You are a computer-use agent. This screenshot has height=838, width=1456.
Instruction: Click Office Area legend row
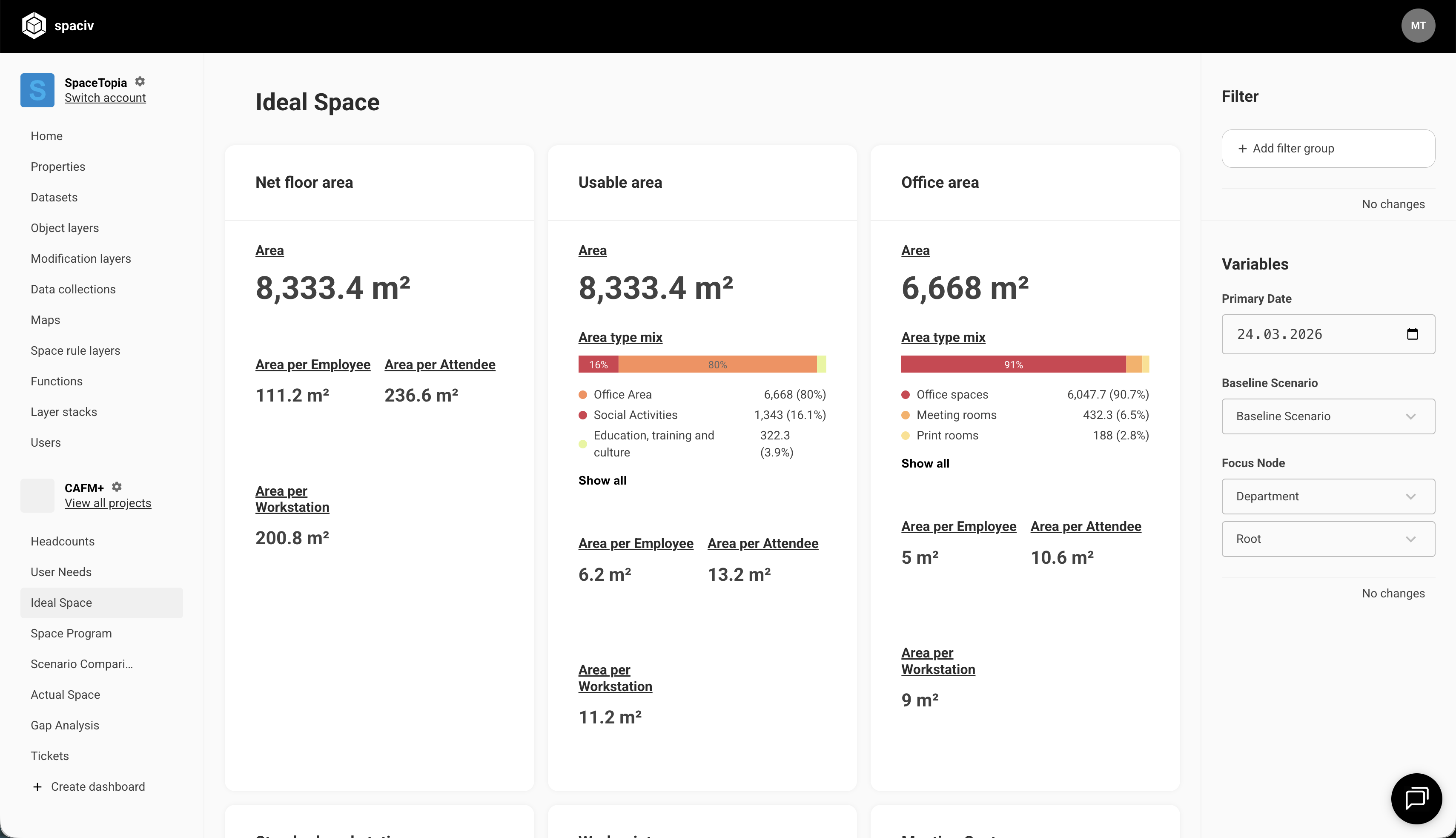(x=702, y=394)
